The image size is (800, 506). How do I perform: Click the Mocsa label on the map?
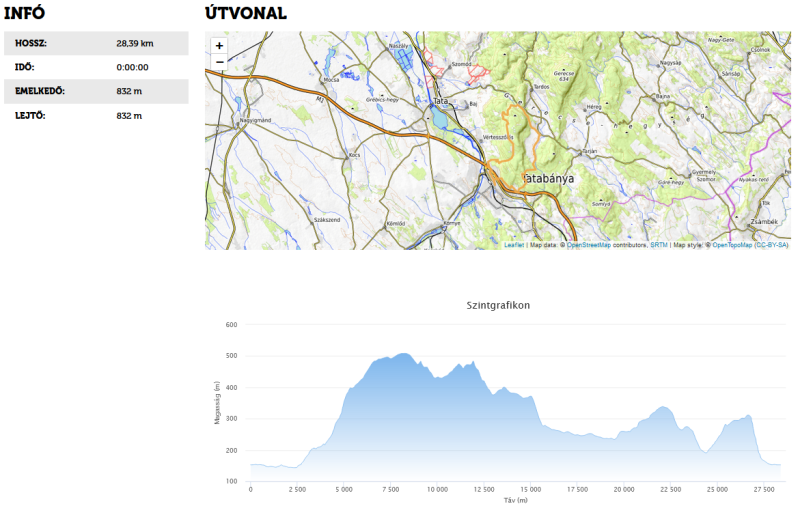click(331, 80)
